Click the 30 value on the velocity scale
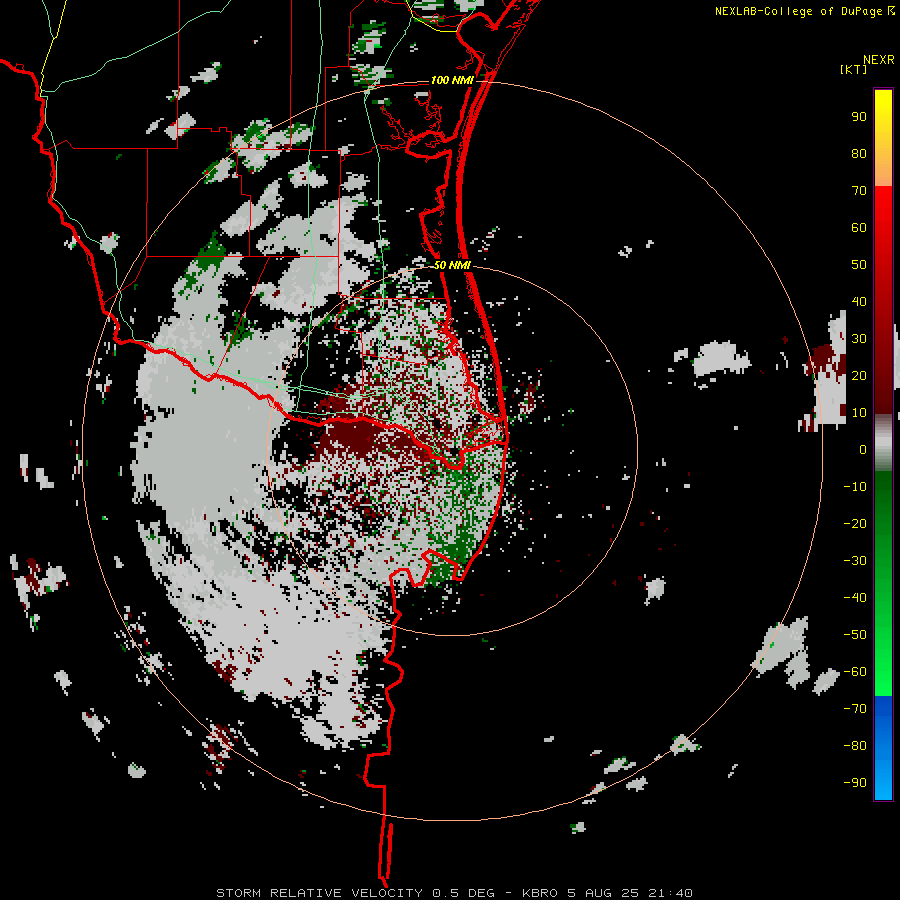The width and height of the screenshot is (900, 900). (859, 339)
